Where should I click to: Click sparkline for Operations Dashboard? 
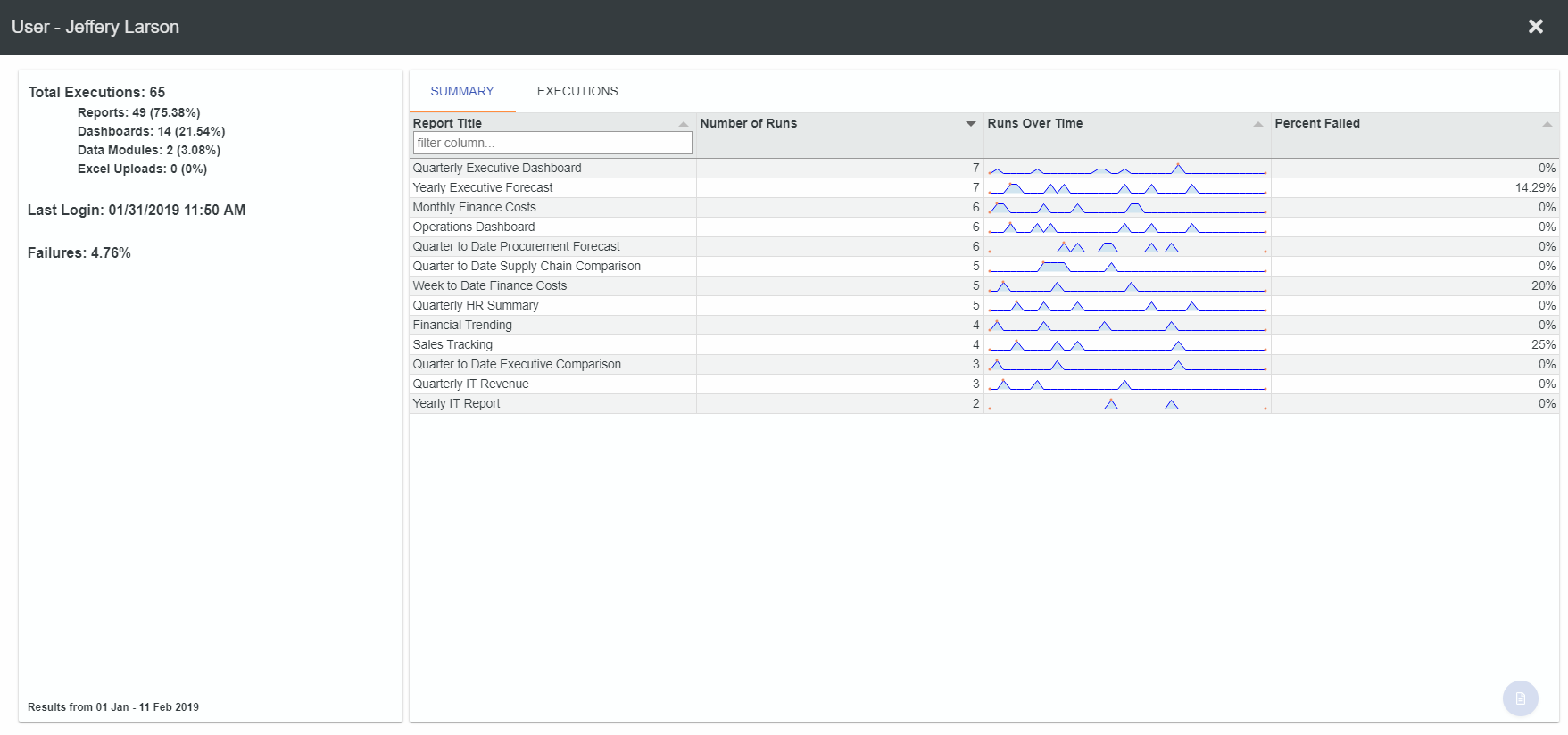(x=1127, y=227)
